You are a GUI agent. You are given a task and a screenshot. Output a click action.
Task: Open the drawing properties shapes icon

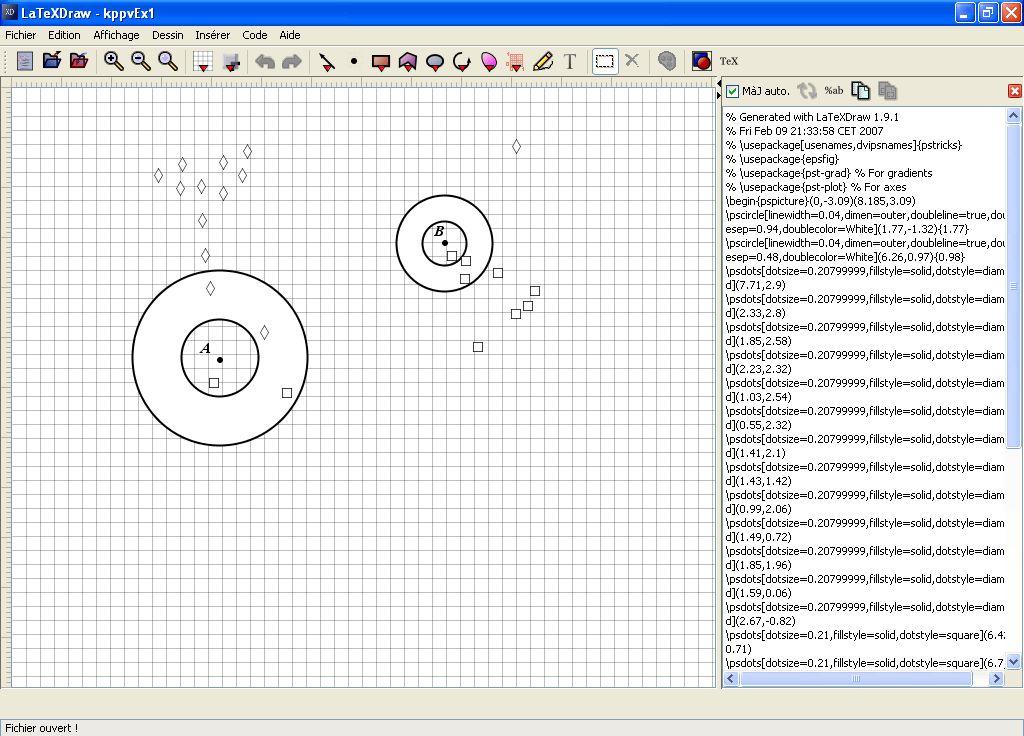(x=701, y=61)
